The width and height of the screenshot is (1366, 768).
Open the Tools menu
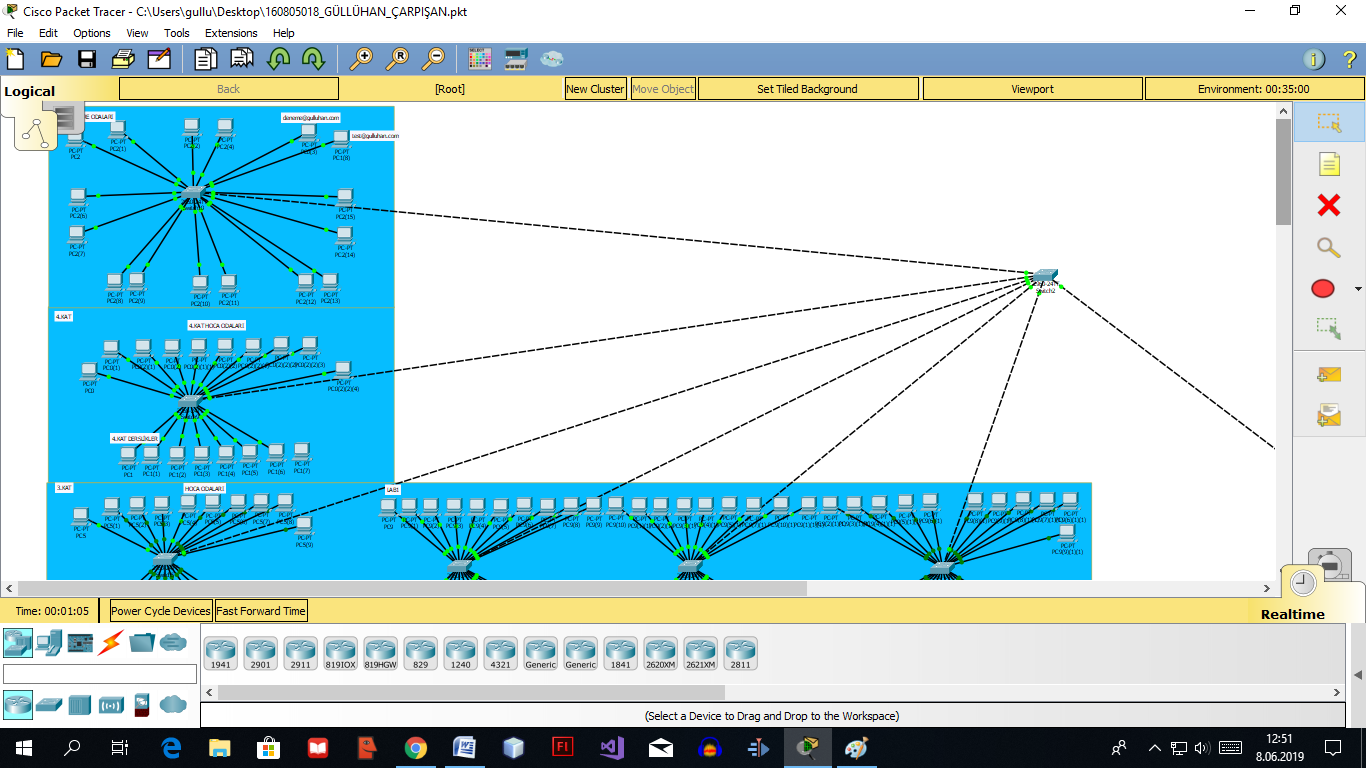click(x=177, y=33)
